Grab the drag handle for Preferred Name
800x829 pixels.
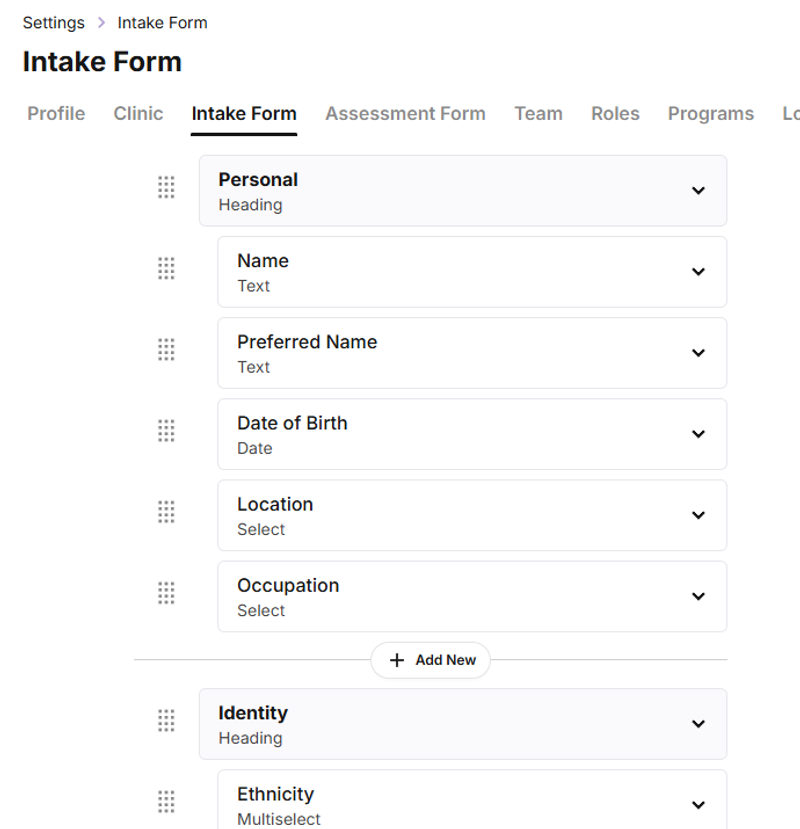click(x=166, y=349)
